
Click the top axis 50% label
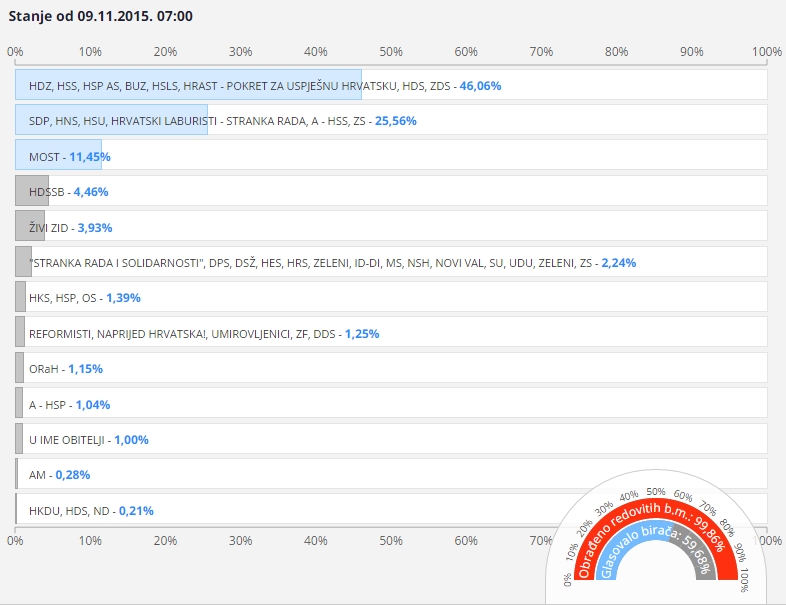coord(391,52)
